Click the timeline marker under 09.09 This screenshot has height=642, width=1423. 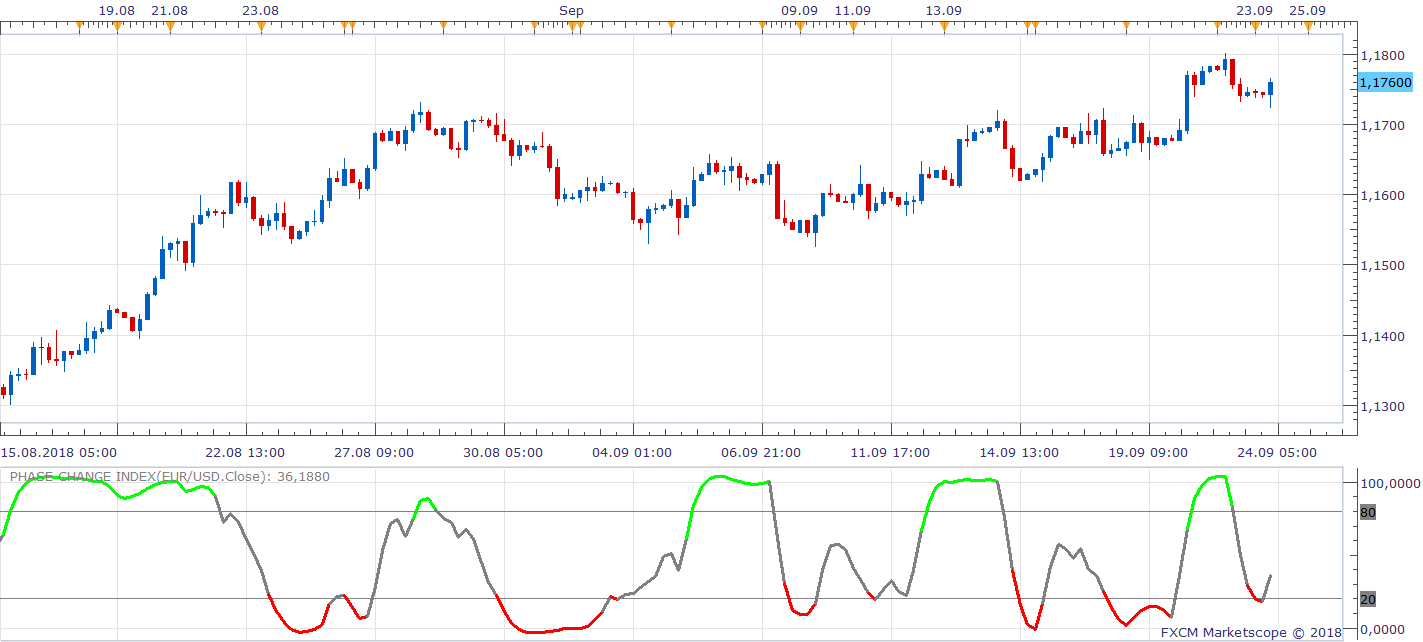[800, 27]
